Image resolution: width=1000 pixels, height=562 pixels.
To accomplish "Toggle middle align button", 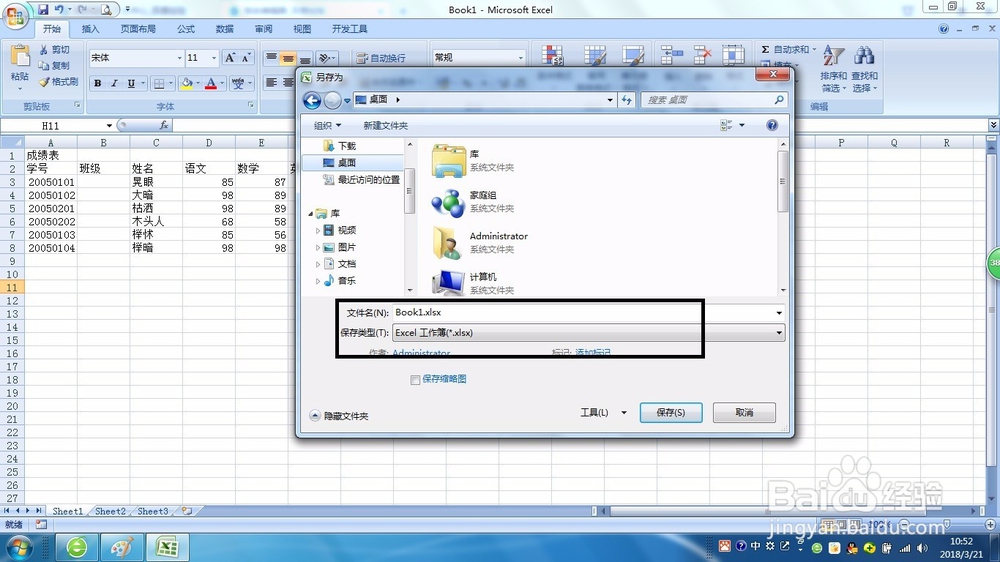I will click(x=288, y=58).
